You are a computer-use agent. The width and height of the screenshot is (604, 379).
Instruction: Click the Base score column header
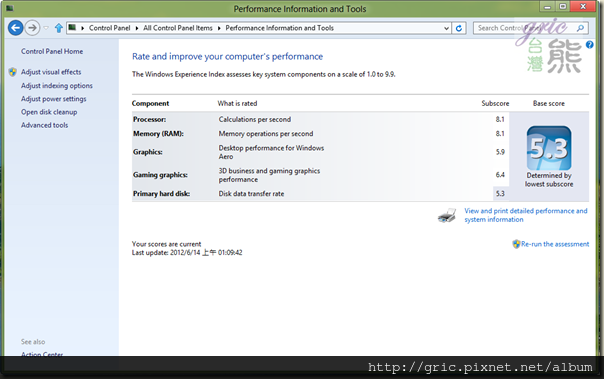549,103
